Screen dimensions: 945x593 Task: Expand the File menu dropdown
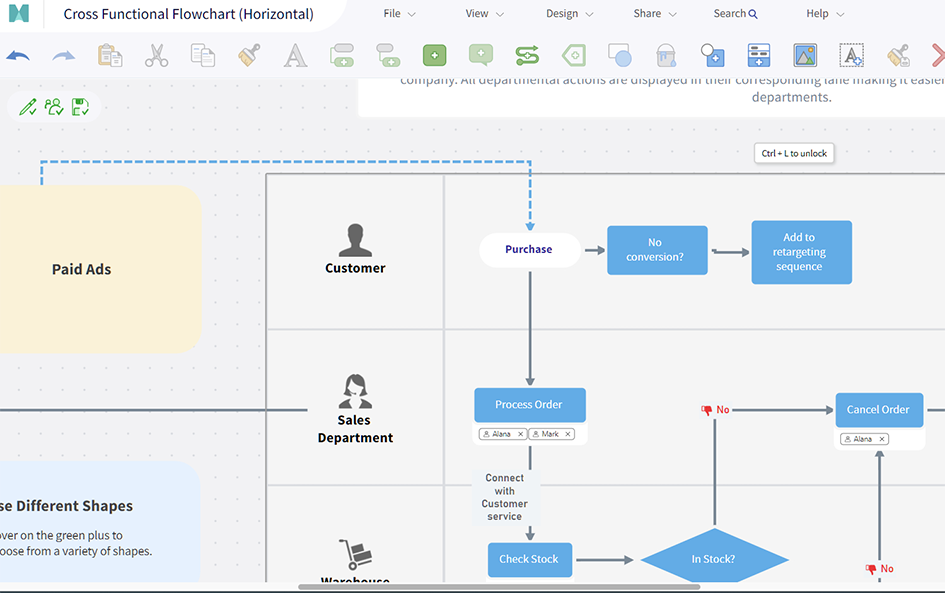[399, 14]
